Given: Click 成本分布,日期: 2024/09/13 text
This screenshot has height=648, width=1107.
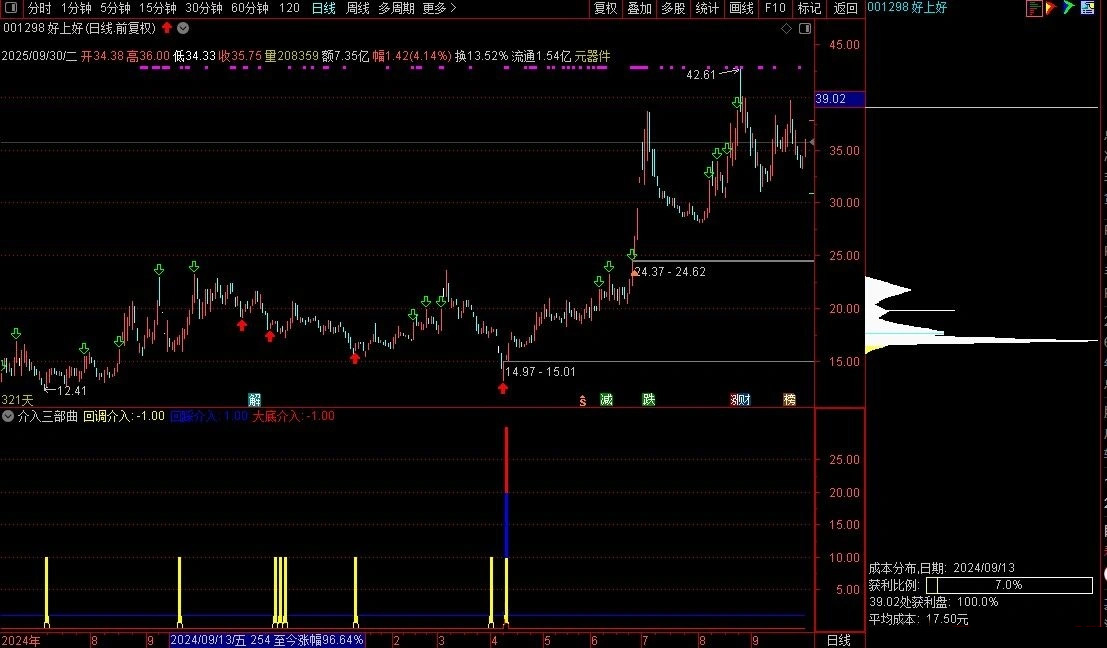Looking at the screenshot, I should click(942, 568).
